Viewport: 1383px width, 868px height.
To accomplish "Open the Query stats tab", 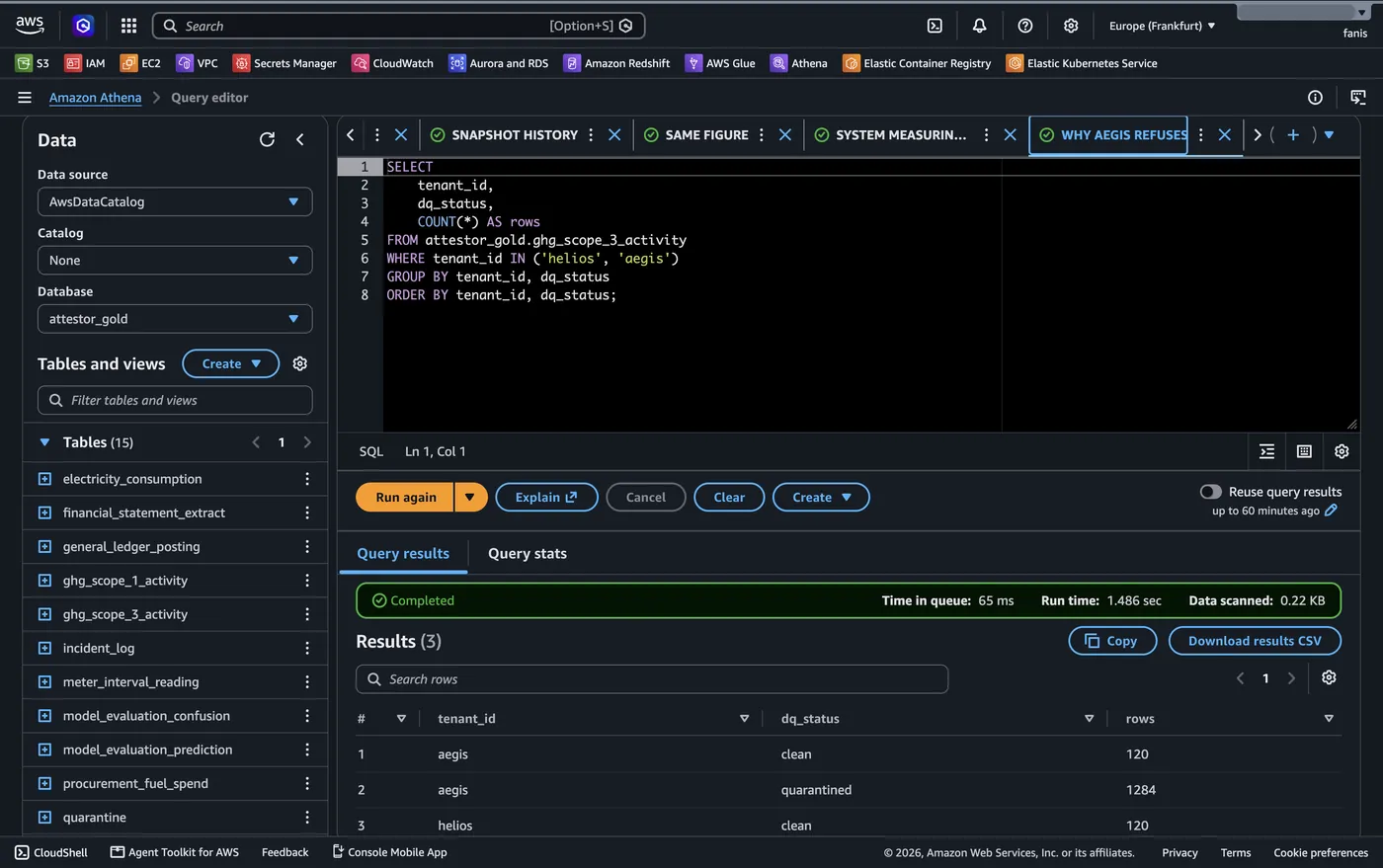I will click(528, 553).
